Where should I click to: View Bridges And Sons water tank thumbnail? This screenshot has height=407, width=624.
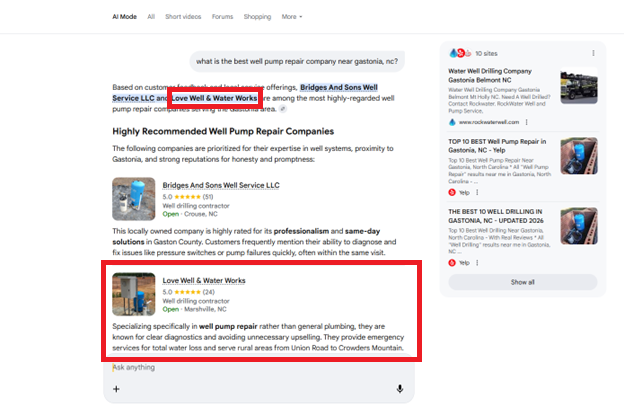(134, 199)
